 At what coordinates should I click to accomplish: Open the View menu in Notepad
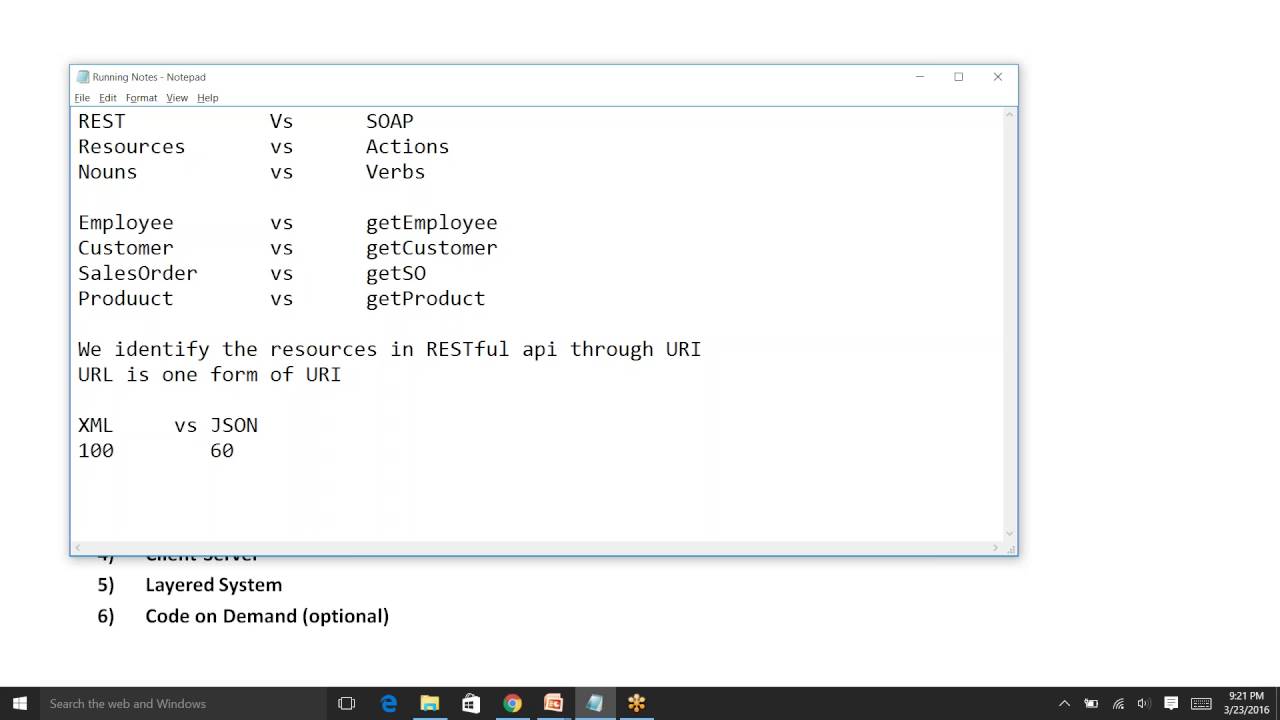pyautogui.click(x=177, y=98)
